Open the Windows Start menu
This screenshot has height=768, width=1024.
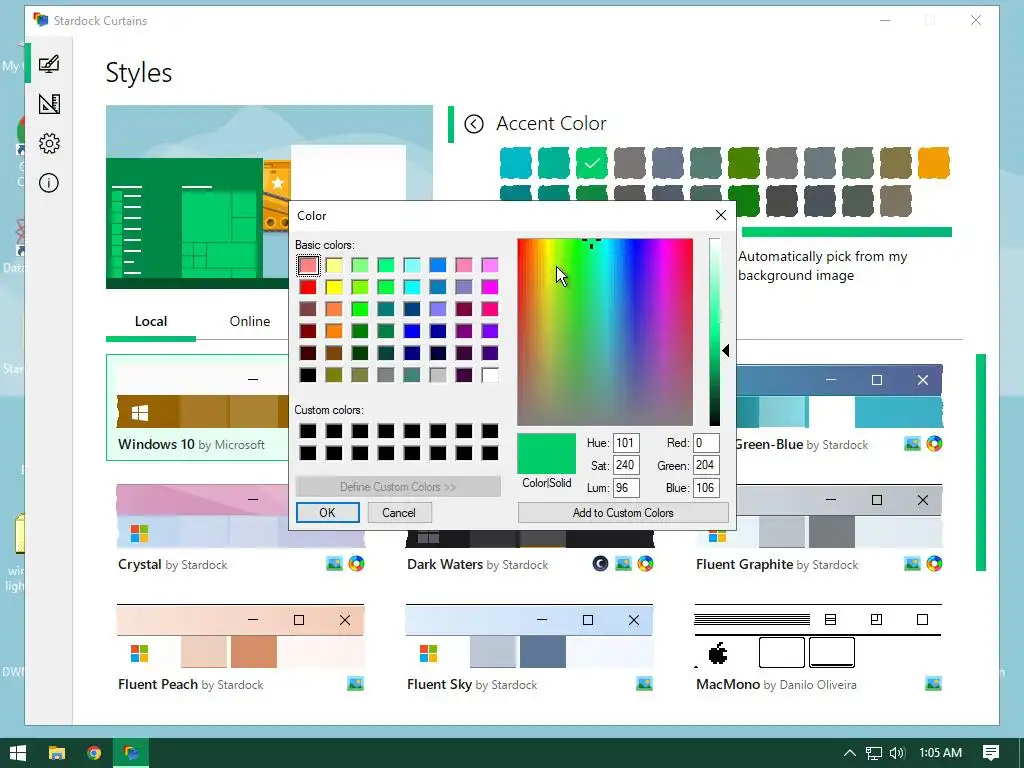coord(18,753)
